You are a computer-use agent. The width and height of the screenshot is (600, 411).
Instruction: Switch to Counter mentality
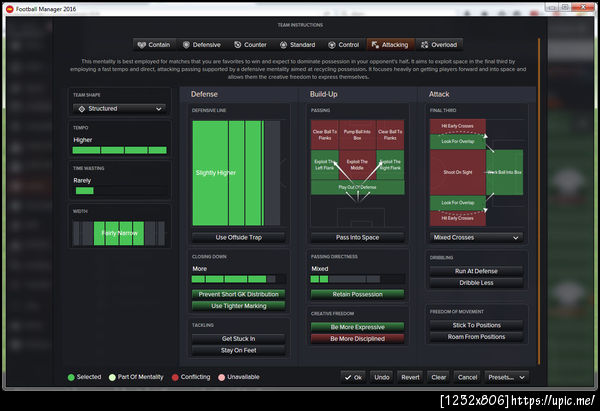coord(250,45)
